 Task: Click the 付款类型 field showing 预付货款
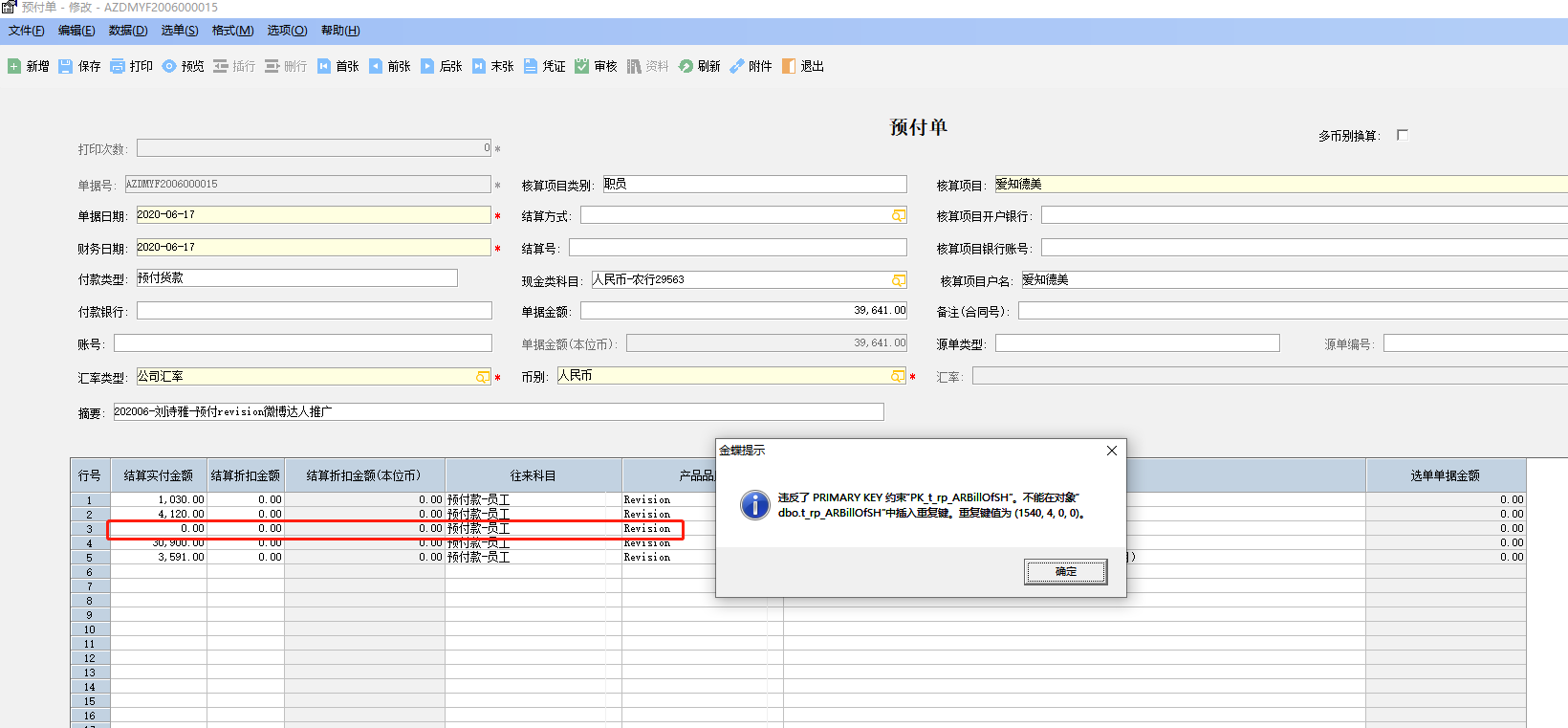297,278
